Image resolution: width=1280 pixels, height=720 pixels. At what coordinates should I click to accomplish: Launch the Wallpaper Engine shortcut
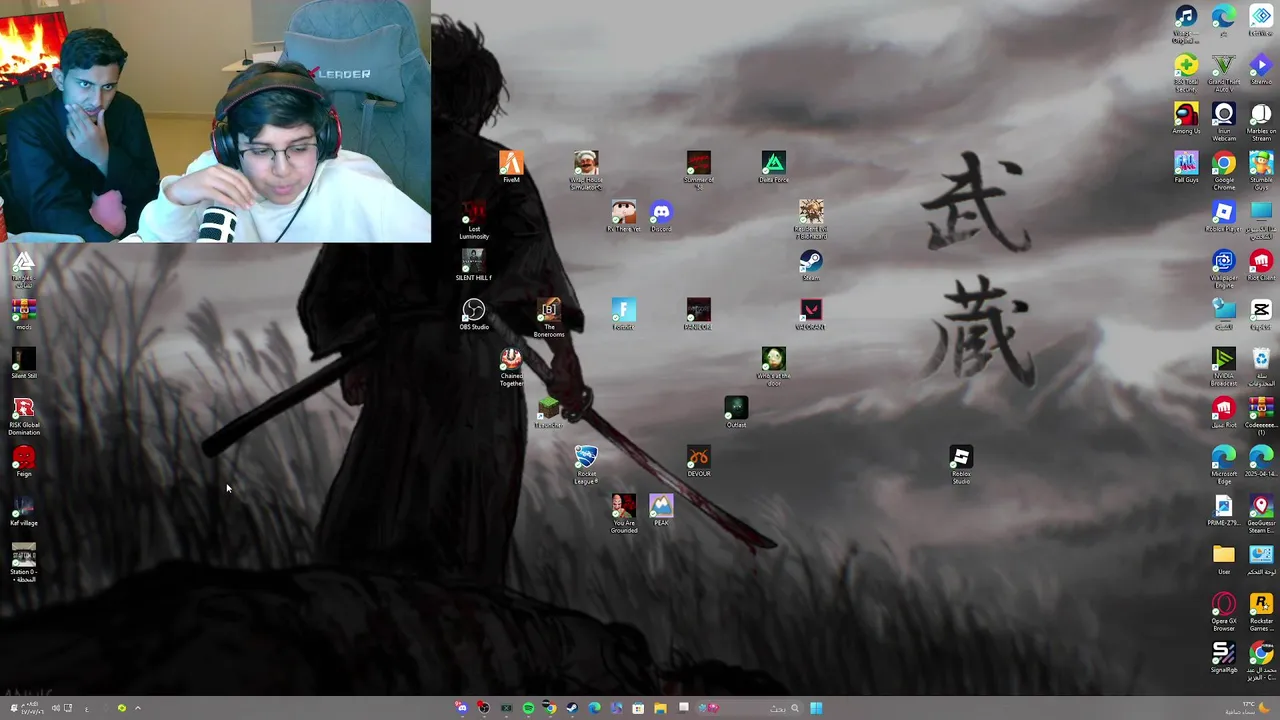1224,268
